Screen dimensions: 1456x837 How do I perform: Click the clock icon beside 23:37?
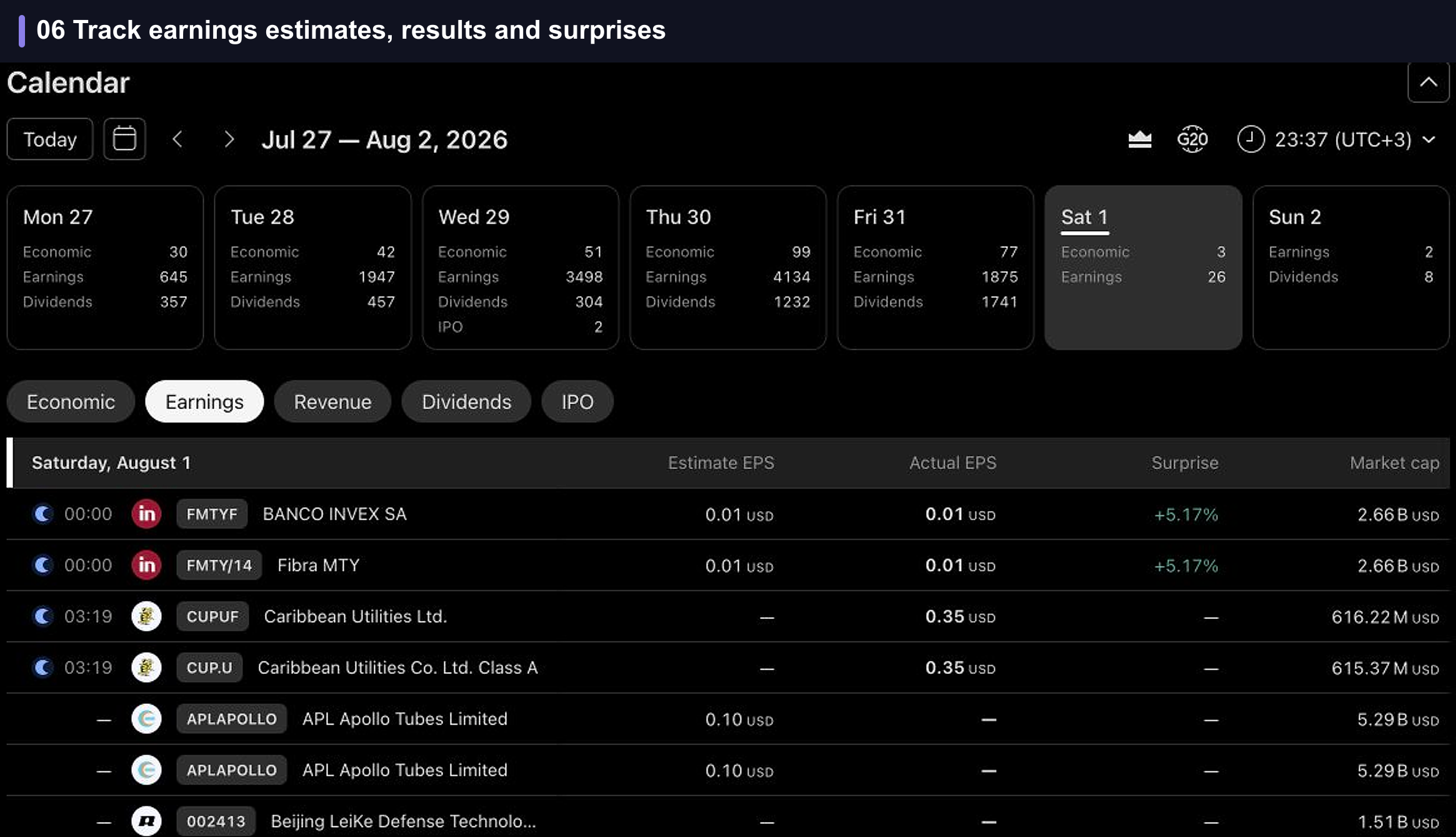tap(1251, 139)
